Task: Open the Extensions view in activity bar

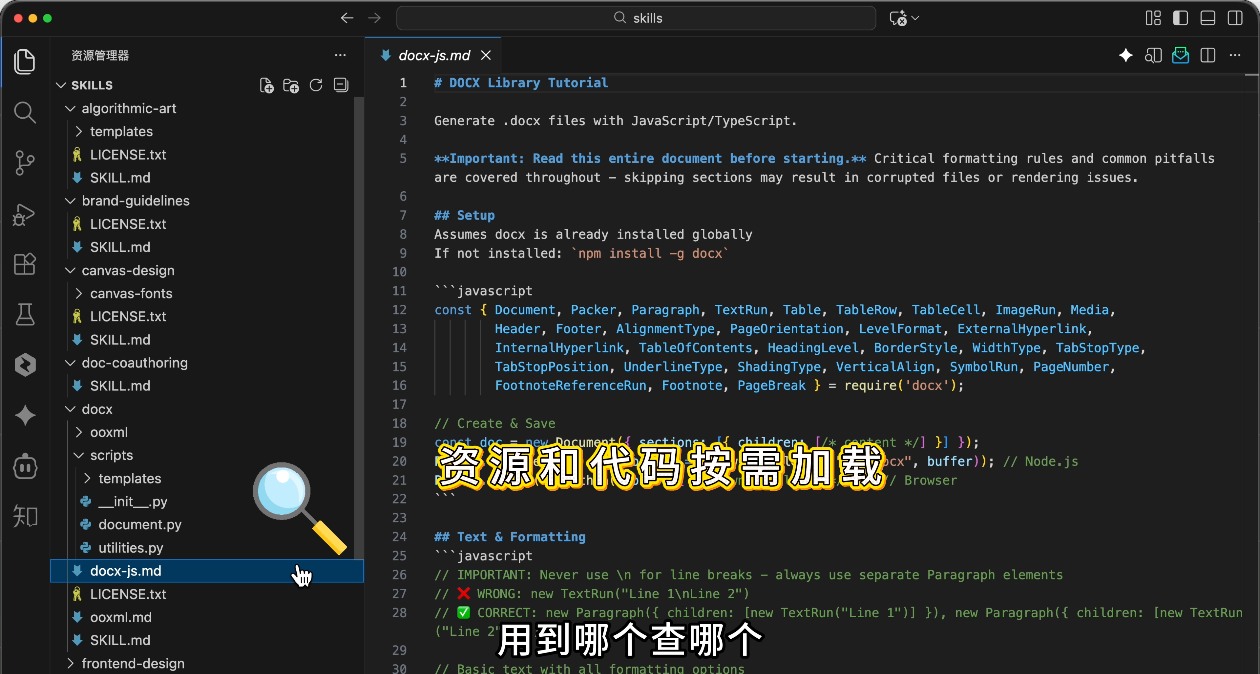Action: [25, 265]
